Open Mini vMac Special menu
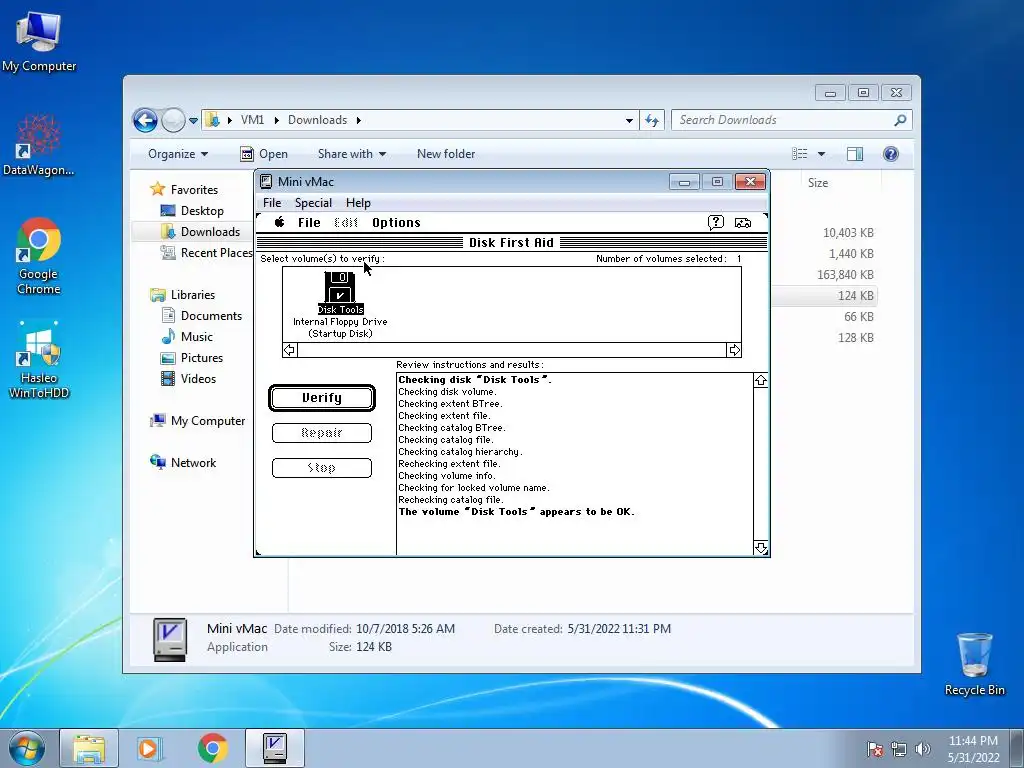 [313, 202]
